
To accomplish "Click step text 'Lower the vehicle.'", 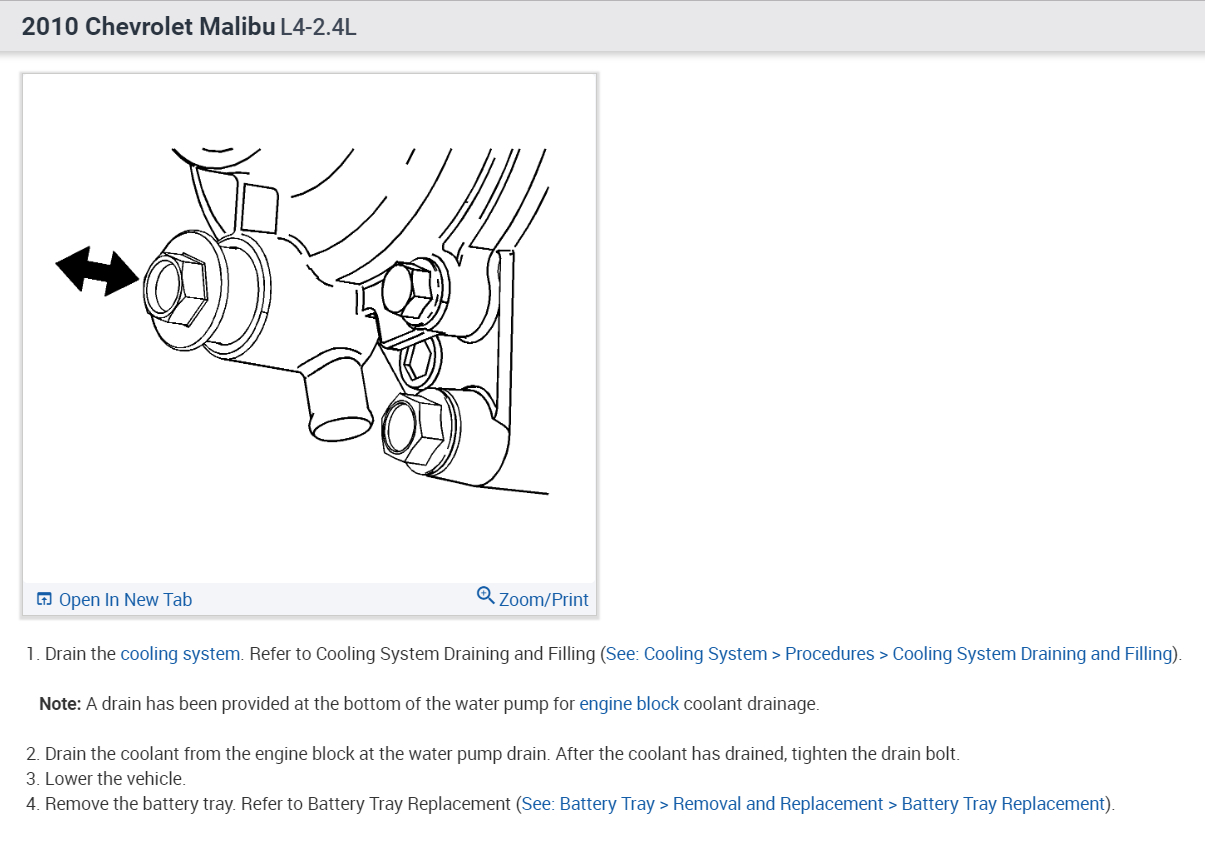I will (x=115, y=779).
